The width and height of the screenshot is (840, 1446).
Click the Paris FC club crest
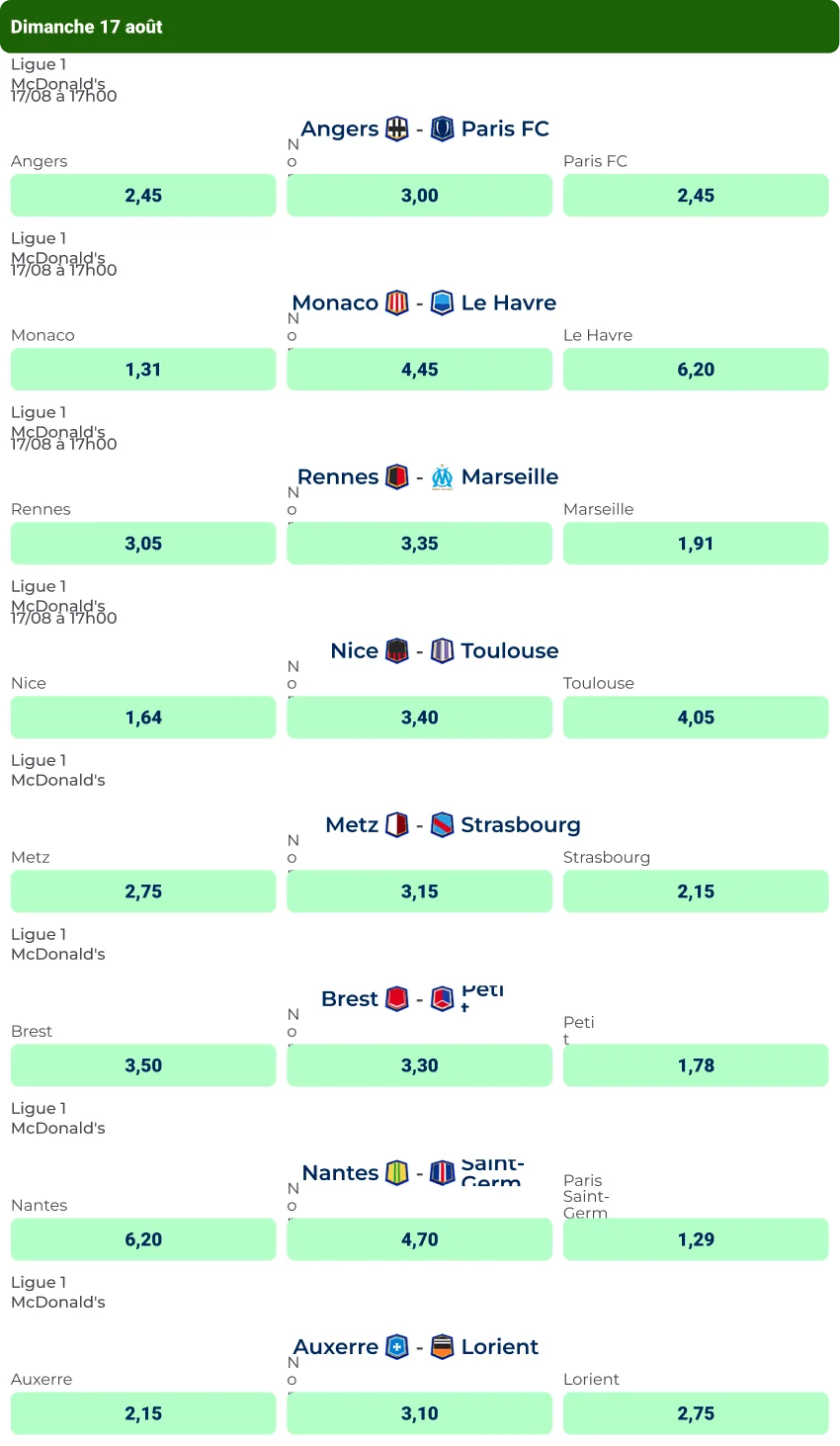click(443, 129)
